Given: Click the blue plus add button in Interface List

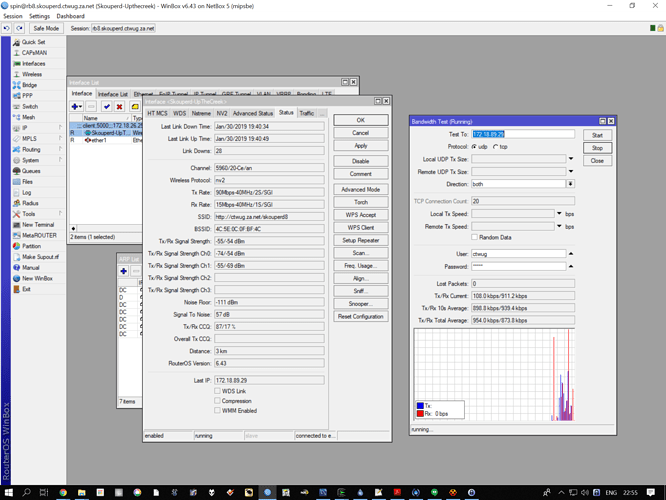Looking at the screenshot, I should [x=76, y=106].
